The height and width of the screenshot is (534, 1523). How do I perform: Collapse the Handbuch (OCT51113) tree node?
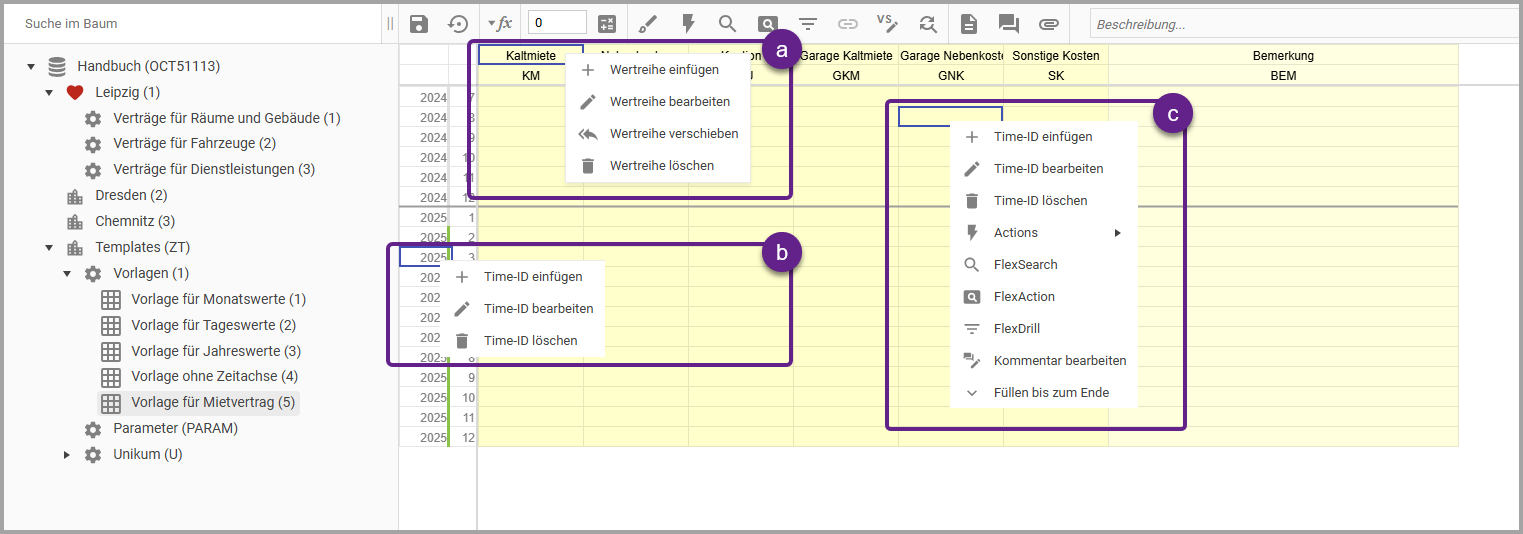pyautogui.click(x=31, y=67)
